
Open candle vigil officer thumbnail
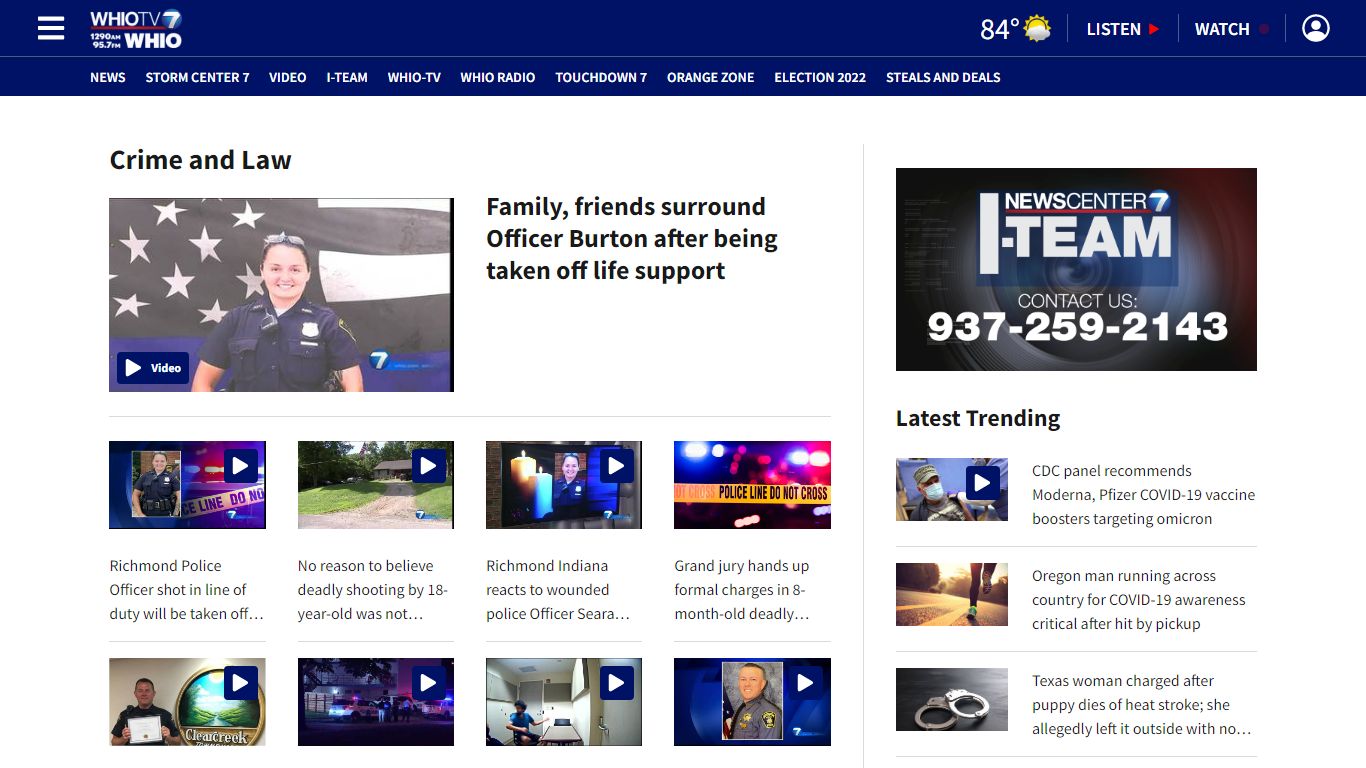click(x=563, y=485)
